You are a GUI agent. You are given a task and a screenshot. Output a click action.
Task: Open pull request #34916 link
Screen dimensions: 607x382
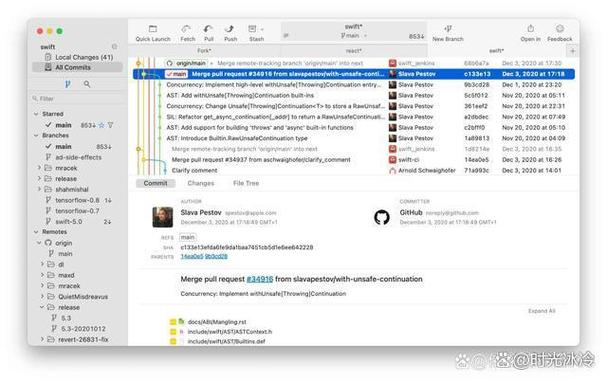click(x=260, y=279)
